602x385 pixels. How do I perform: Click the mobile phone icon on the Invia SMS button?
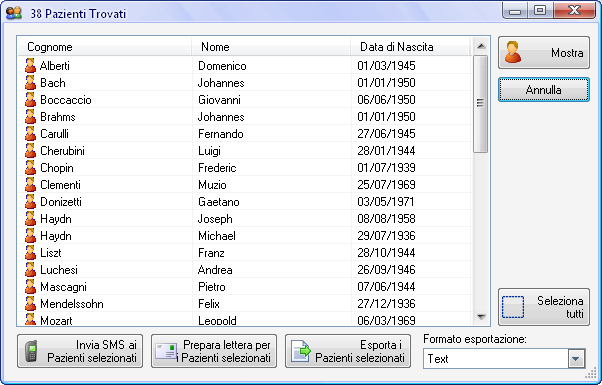(x=31, y=351)
